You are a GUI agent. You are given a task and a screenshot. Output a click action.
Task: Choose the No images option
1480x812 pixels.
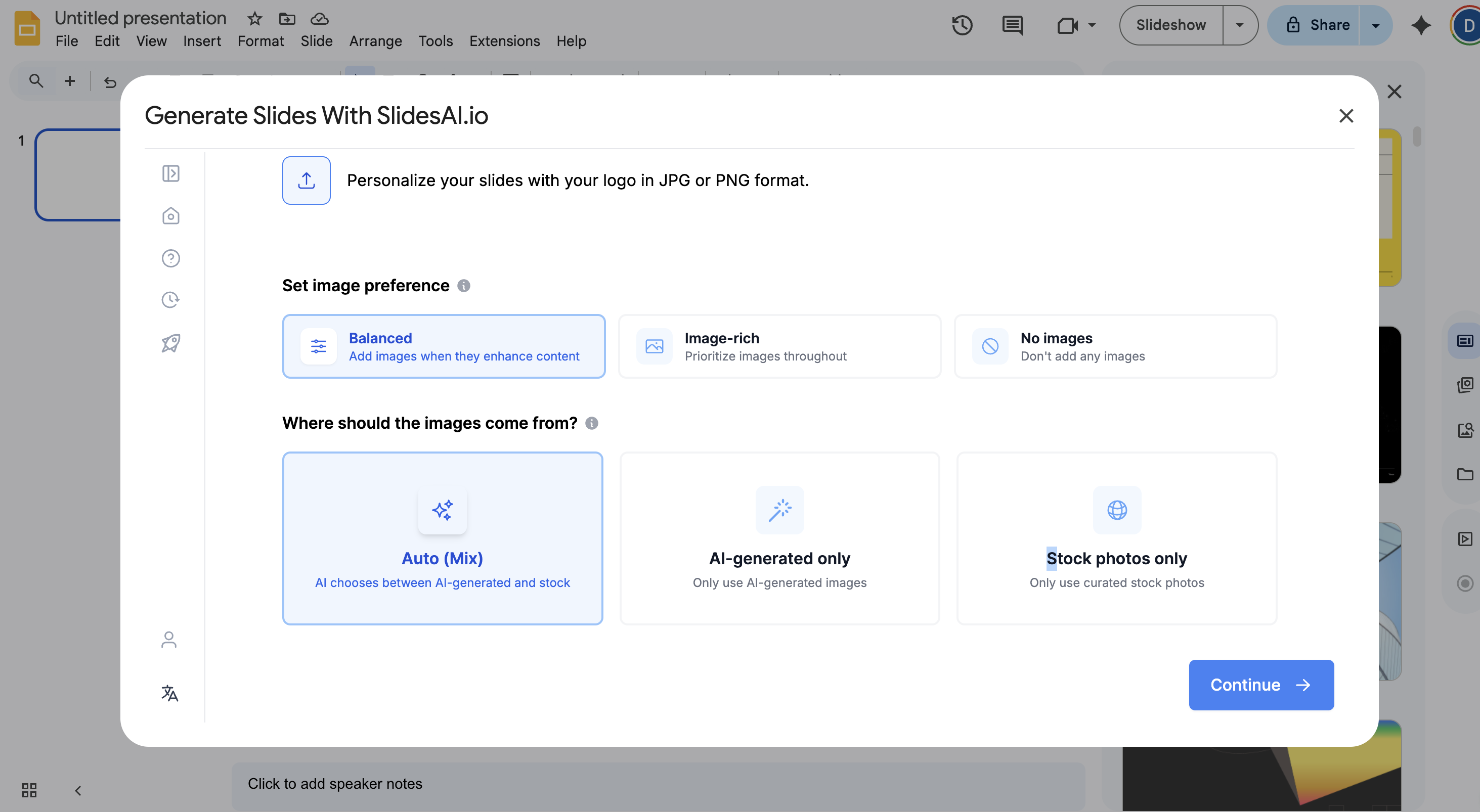pos(1115,346)
